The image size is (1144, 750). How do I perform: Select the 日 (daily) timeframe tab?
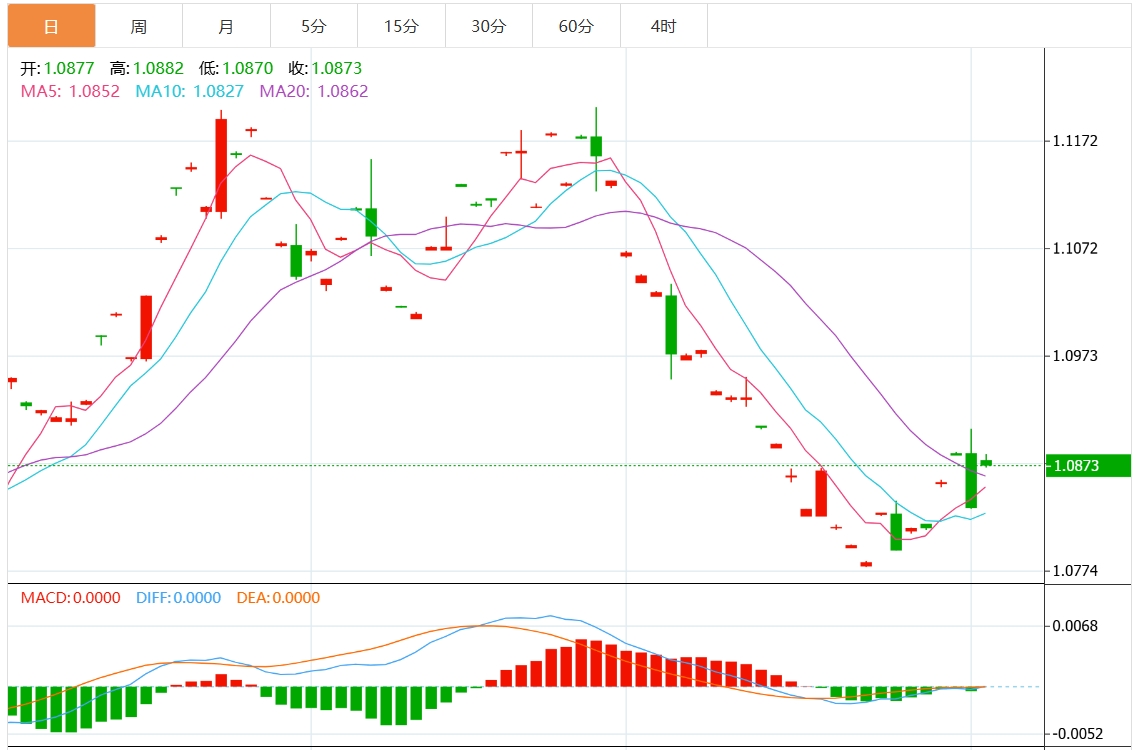coord(51,26)
